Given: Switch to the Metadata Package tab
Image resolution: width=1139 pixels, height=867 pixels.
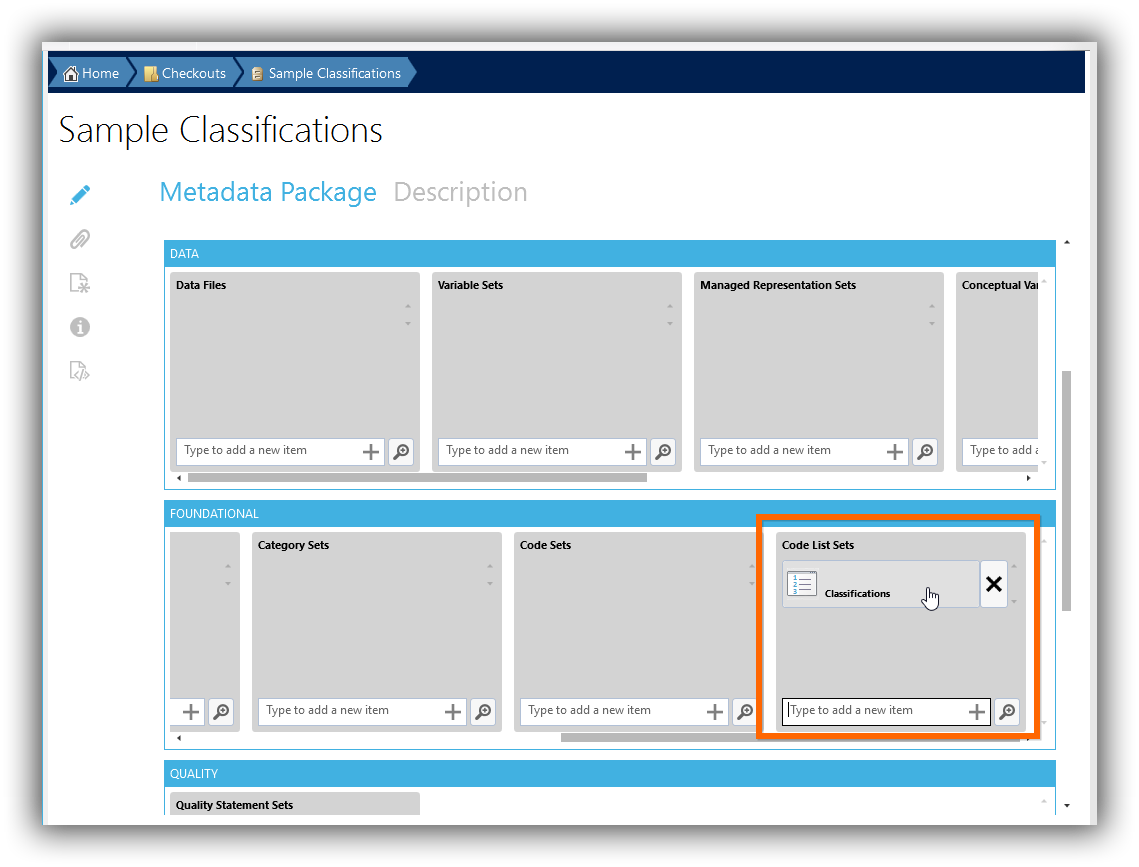Looking at the screenshot, I should pos(268,192).
